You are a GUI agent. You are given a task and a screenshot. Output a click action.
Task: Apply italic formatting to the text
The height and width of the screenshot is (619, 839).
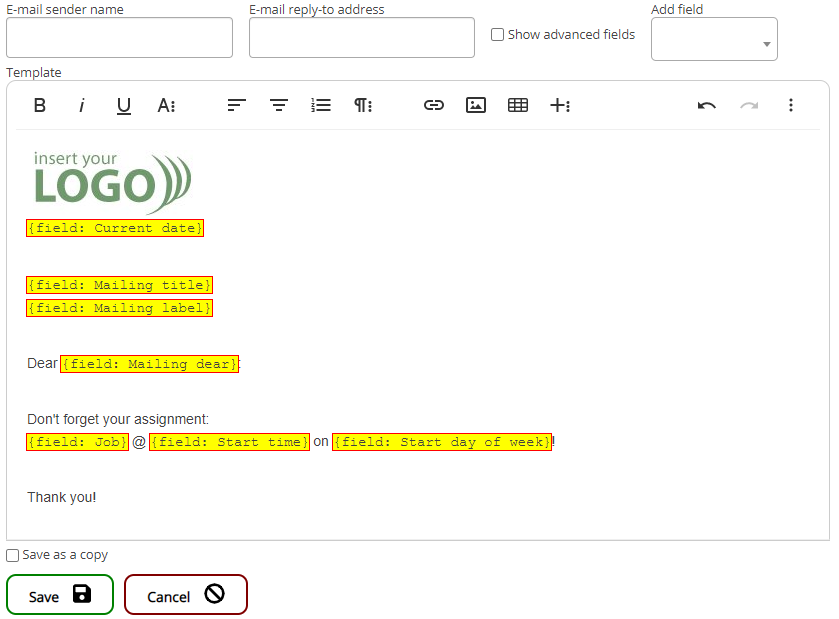click(x=82, y=105)
